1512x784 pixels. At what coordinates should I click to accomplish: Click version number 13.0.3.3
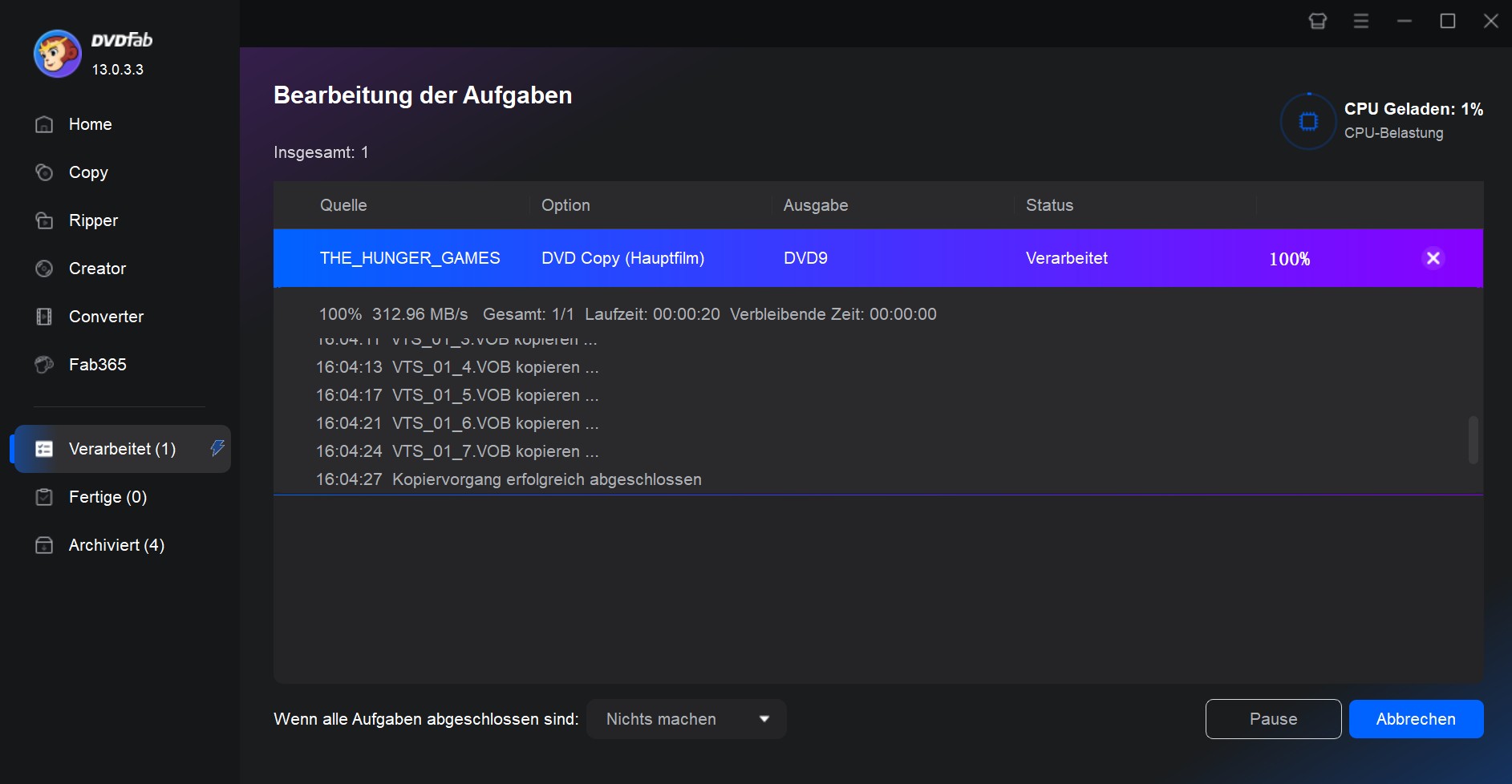click(x=118, y=70)
